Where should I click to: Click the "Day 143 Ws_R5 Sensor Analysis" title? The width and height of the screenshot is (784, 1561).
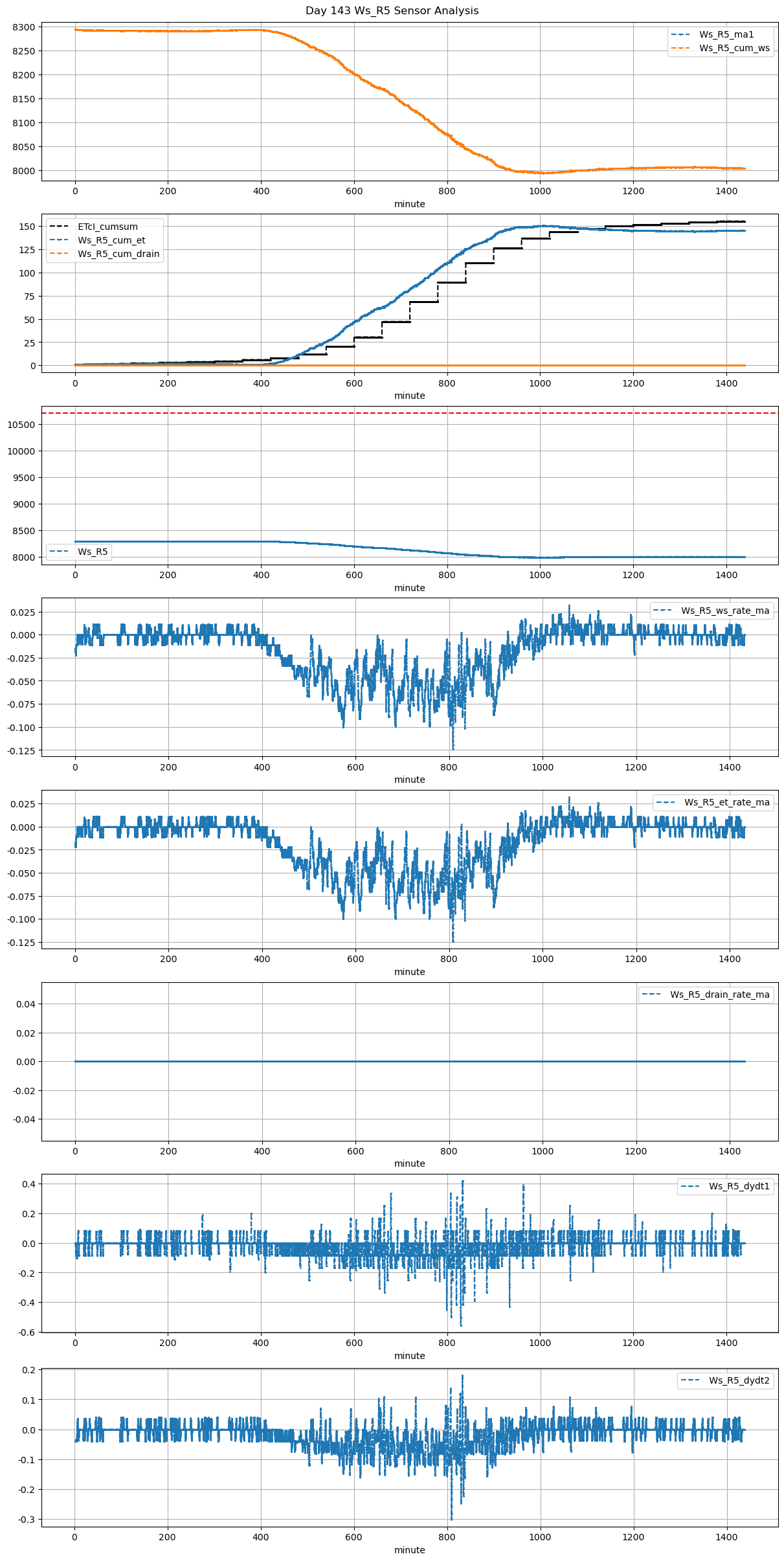(392, 10)
